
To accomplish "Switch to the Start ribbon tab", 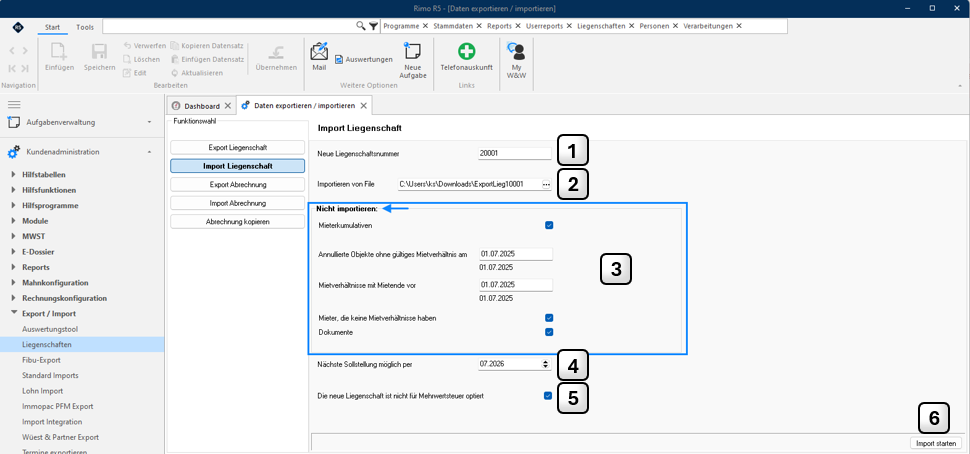I will point(53,27).
